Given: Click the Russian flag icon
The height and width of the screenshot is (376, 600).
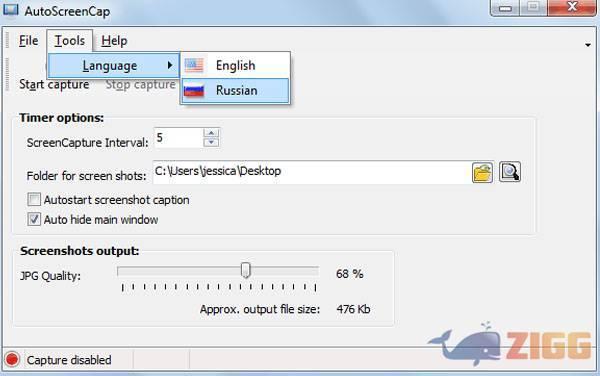Looking at the screenshot, I should pos(194,91).
